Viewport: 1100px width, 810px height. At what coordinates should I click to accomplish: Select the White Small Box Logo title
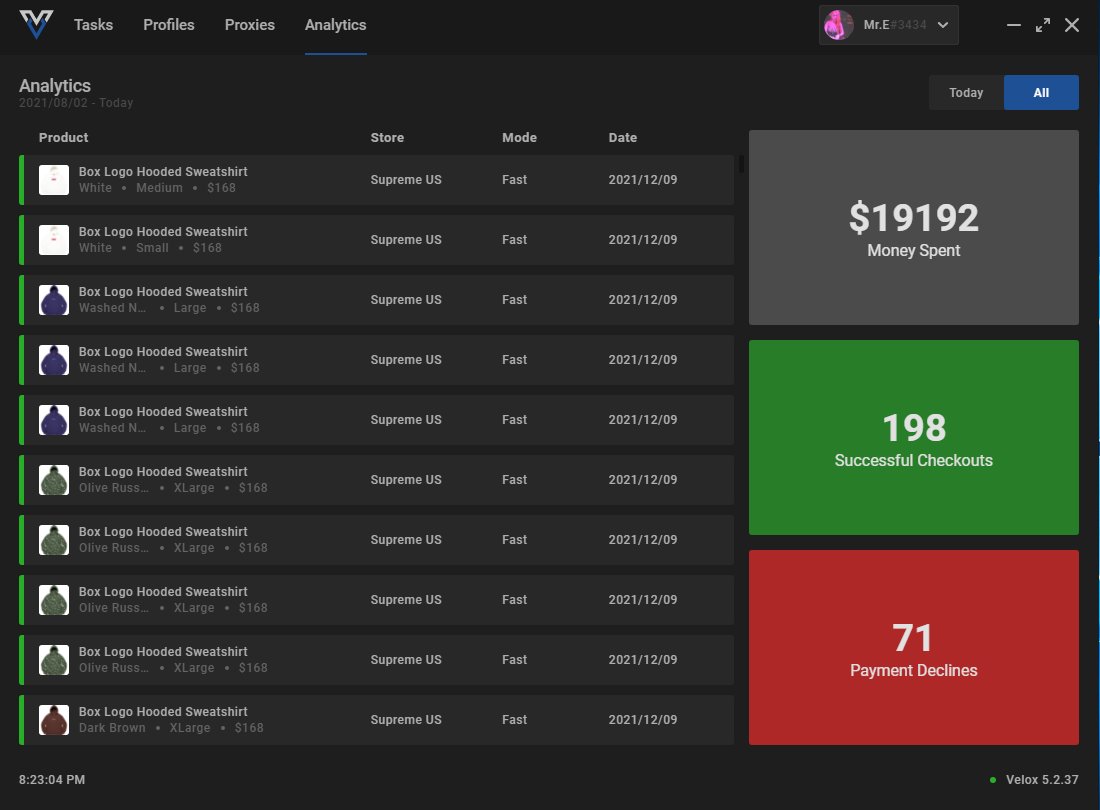coord(163,231)
